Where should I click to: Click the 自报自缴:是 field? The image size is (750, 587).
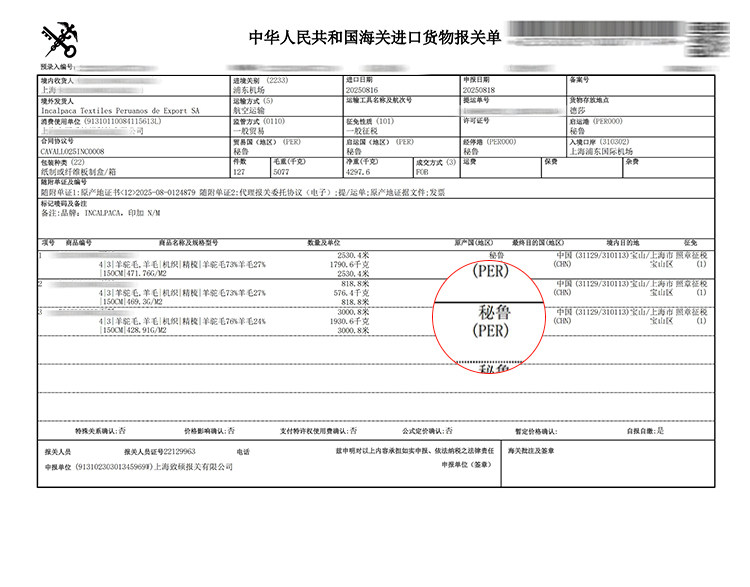[x=646, y=431]
